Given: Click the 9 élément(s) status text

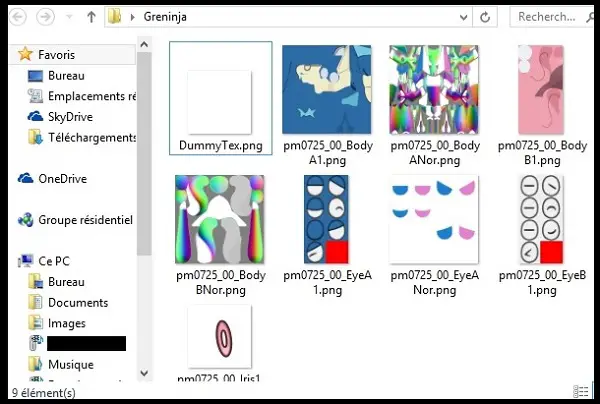Looking at the screenshot, I should click(x=44, y=393).
